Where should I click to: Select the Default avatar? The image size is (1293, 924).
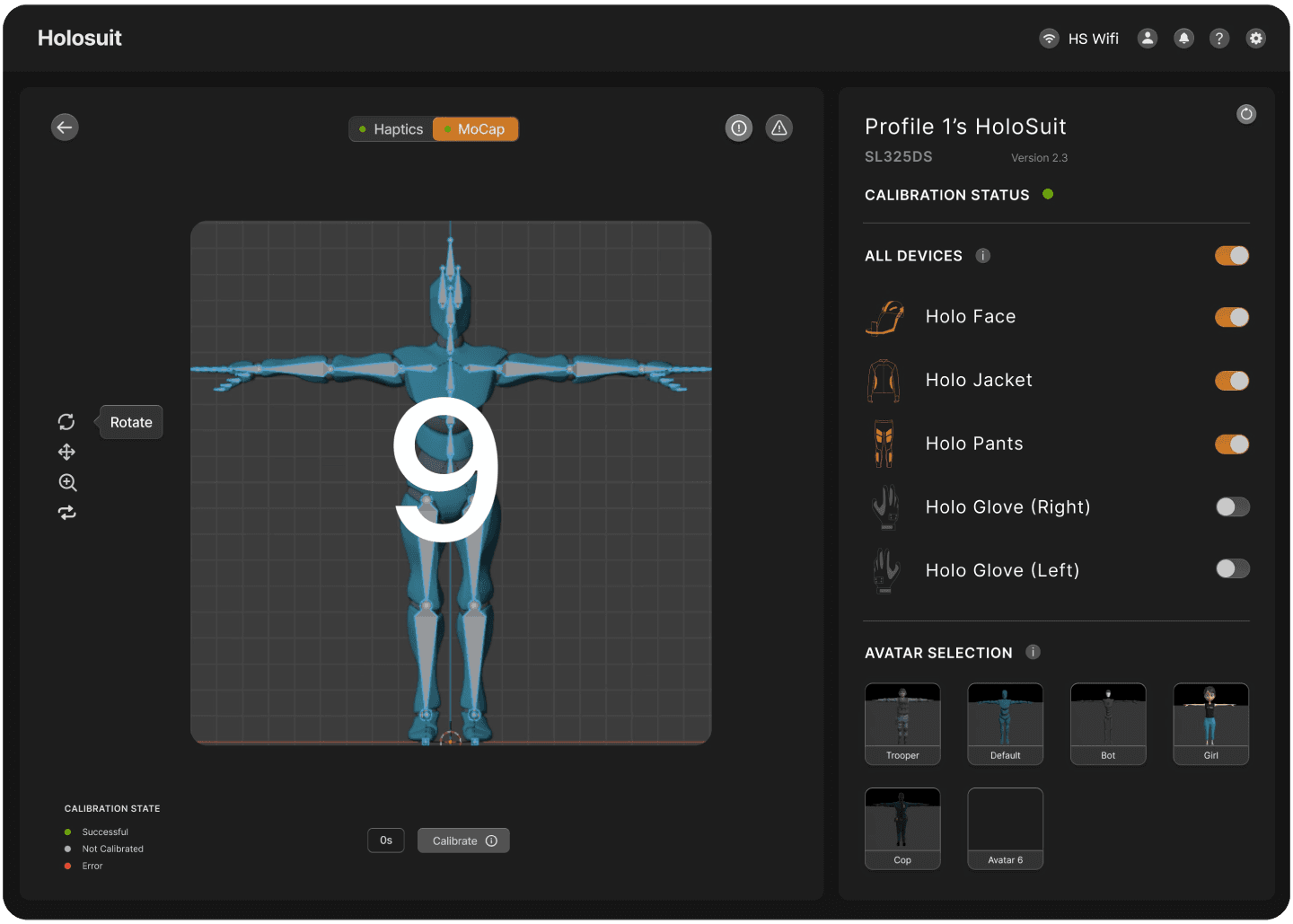click(x=1006, y=724)
